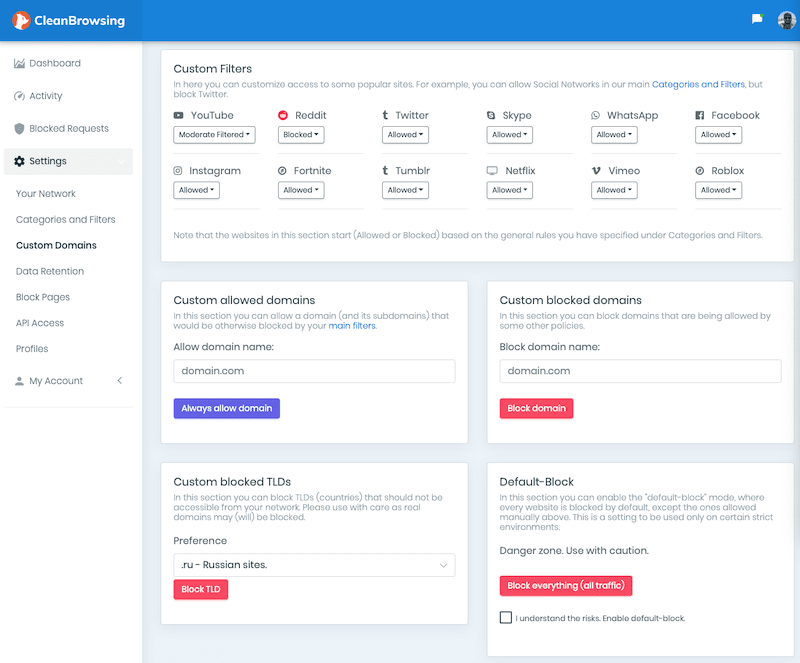The image size is (800, 663).
Task: Click the Vimeo icon
Action: tap(596, 171)
